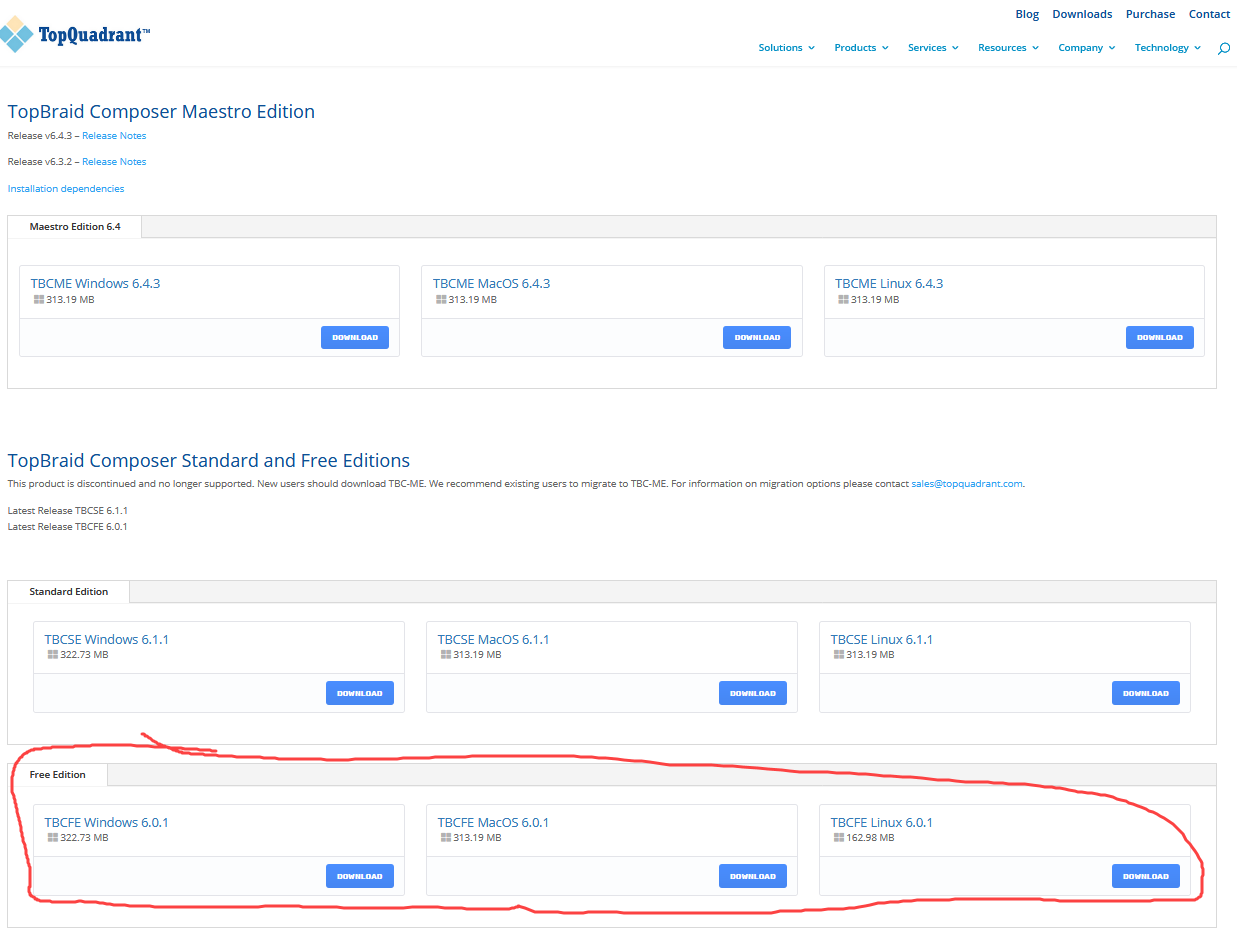Image resolution: width=1237 pixels, height=938 pixels.
Task: Click file size icon of TBCSE Linux 6.1.1
Action: pyautogui.click(x=839, y=655)
